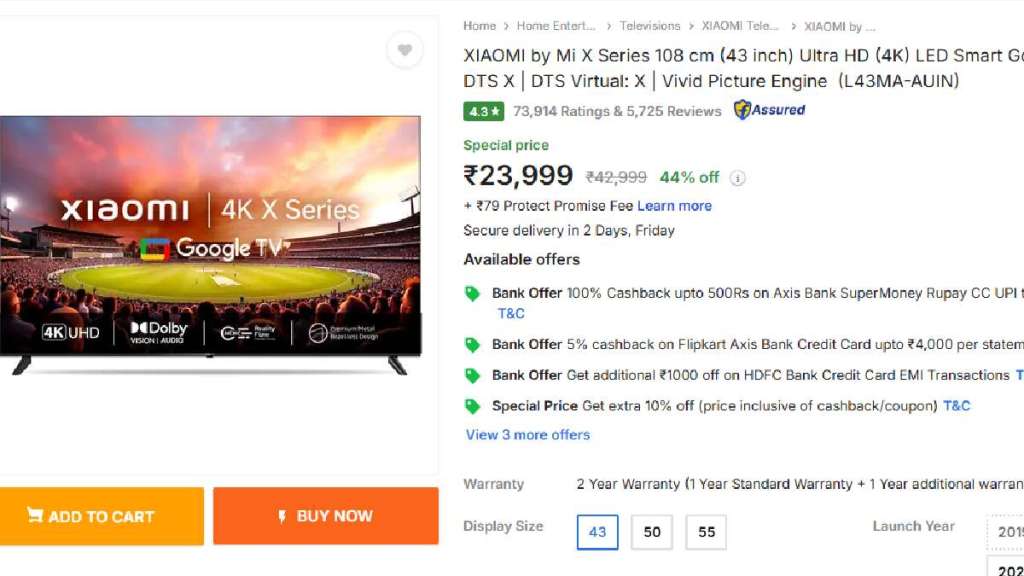Viewport: 1024px width, 576px height.
Task: Open Learn more about Protect Promise Fee
Action: (674, 206)
